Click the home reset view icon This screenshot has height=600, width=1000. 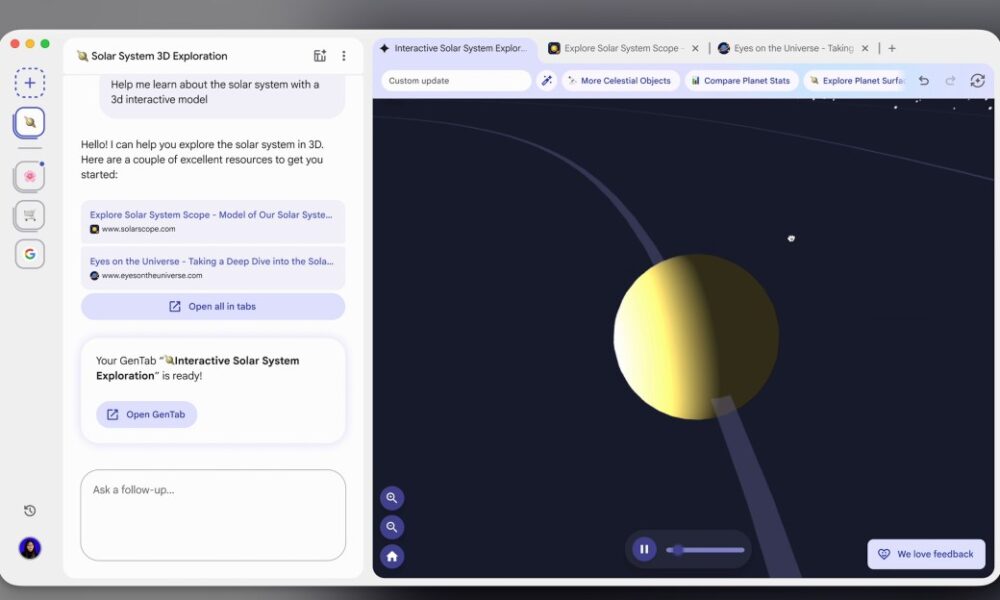(x=392, y=556)
